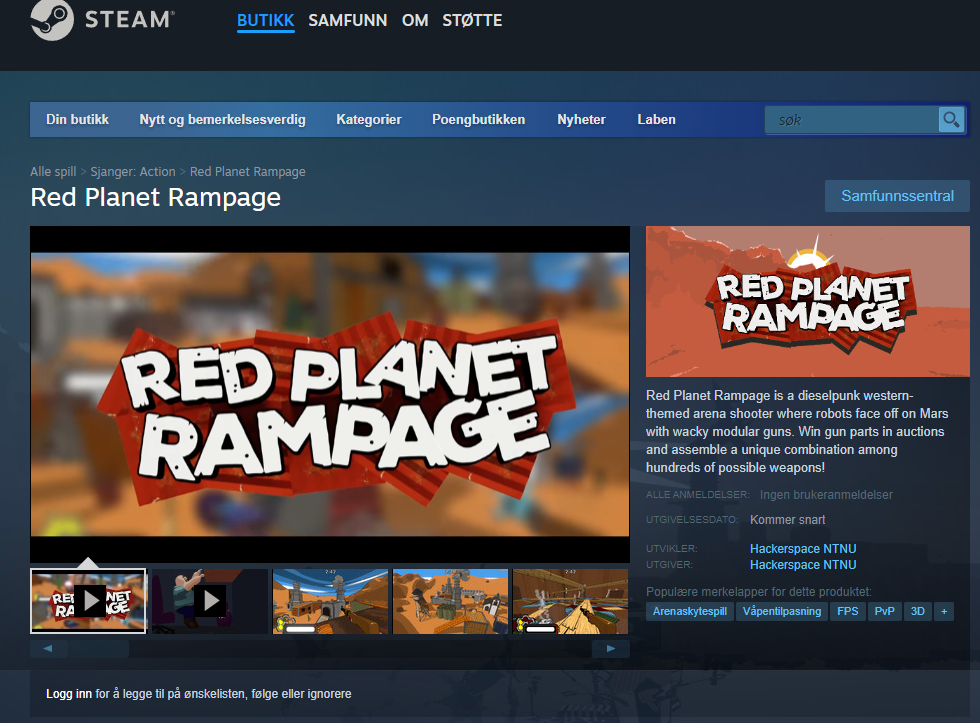Select the 3D tag
Screen dimensions: 980x723
coord(918,611)
